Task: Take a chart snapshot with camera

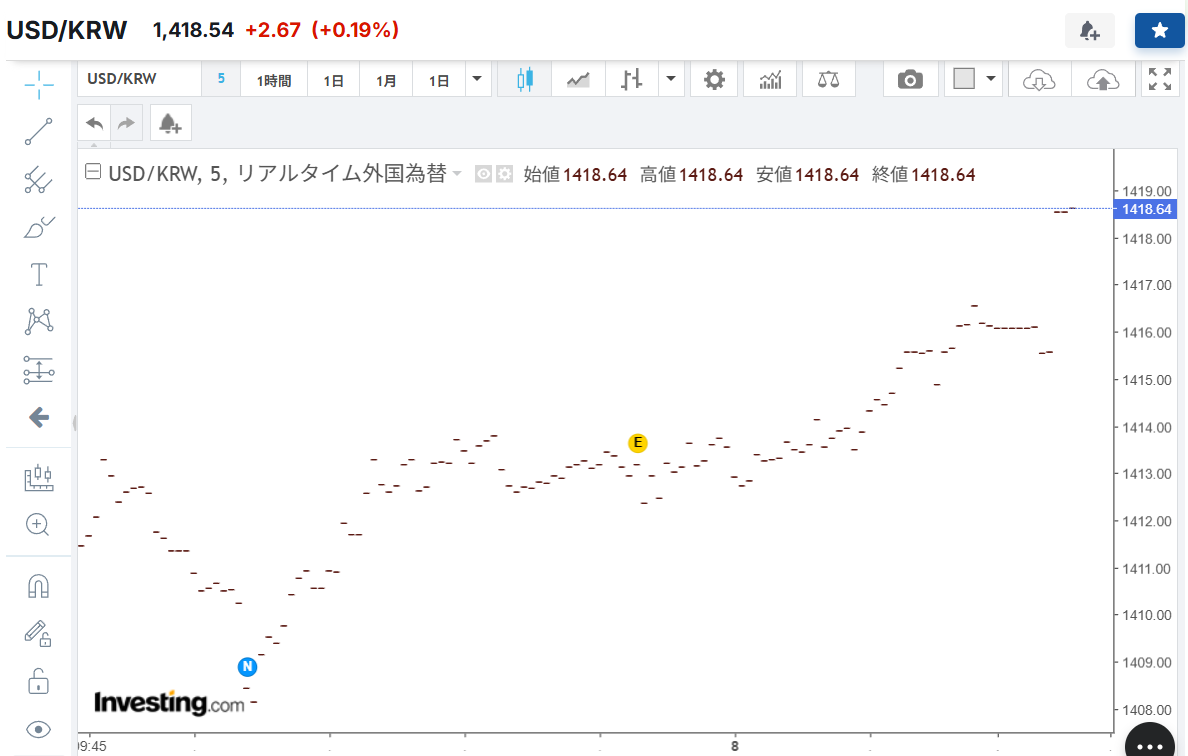Action: (x=910, y=80)
